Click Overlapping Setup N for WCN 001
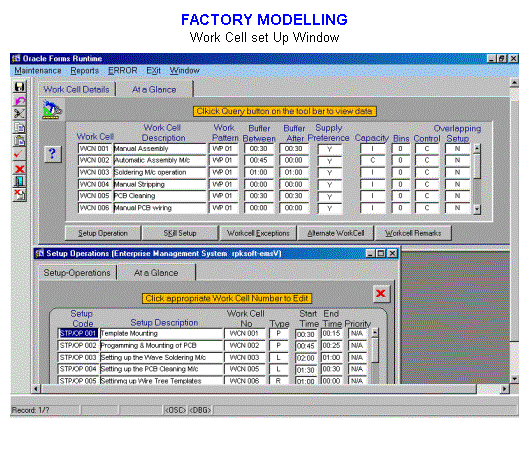 pos(457,149)
